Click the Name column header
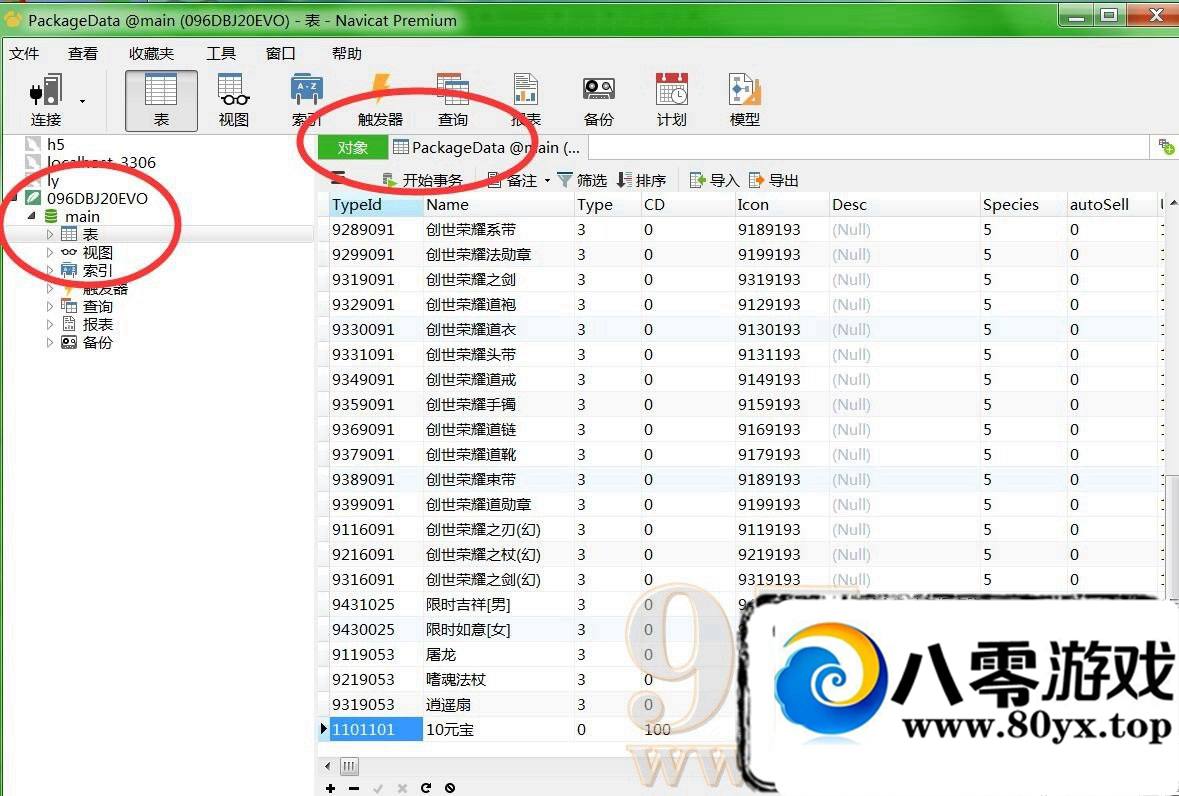Viewport: 1179px width, 796px height. pyautogui.click(x=499, y=204)
